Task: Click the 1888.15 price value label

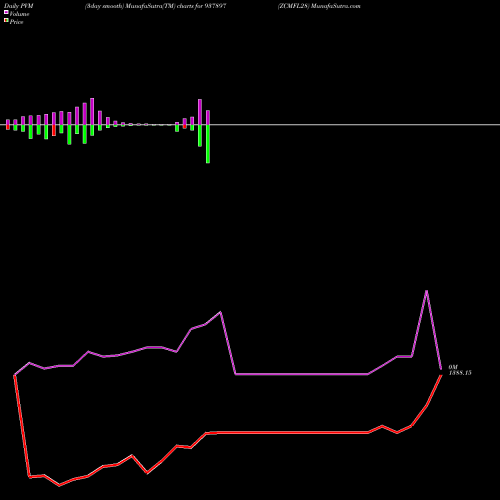Action: coord(460,373)
